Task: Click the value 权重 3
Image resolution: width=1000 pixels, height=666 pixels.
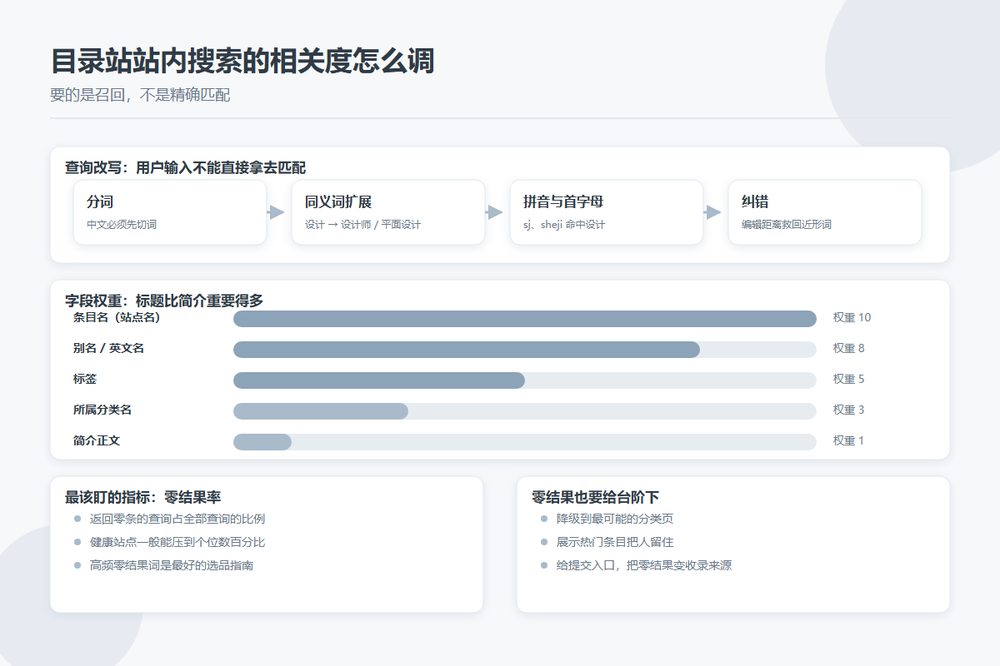Action: (848, 410)
